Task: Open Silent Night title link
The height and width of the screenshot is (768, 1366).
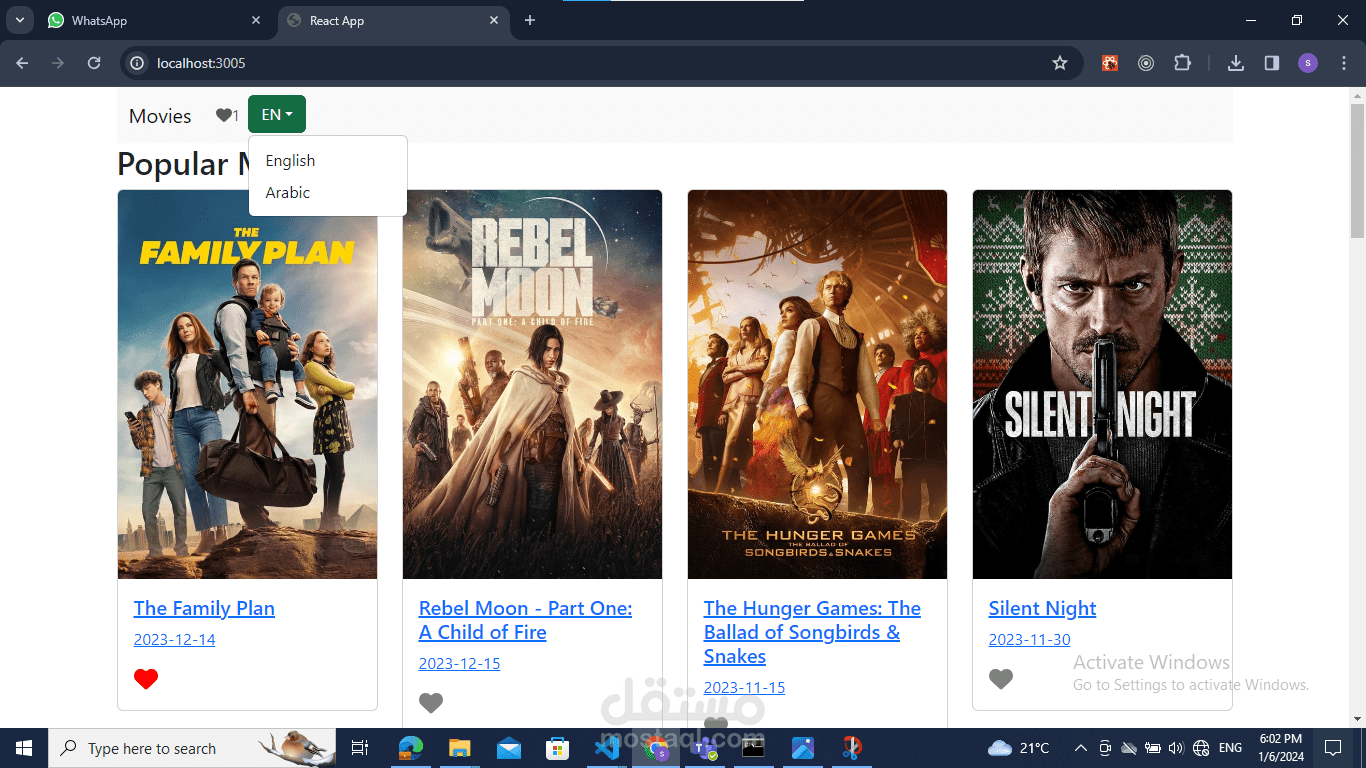Action: click(1042, 608)
